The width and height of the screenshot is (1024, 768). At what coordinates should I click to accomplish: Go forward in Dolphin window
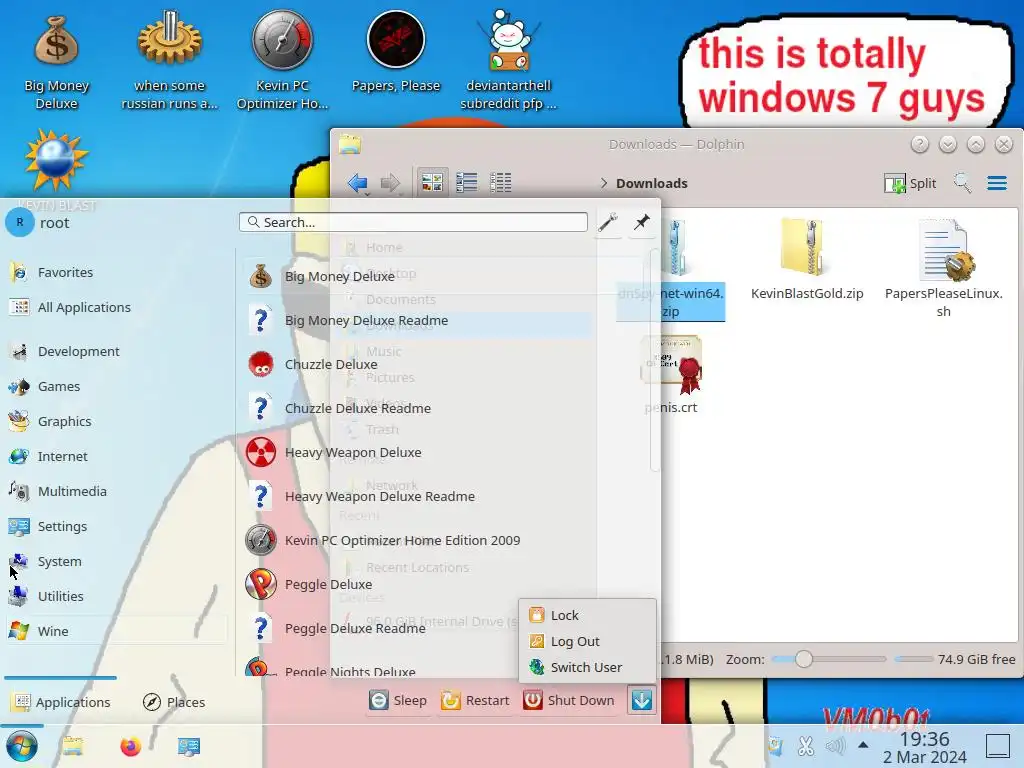click(390, 184)
